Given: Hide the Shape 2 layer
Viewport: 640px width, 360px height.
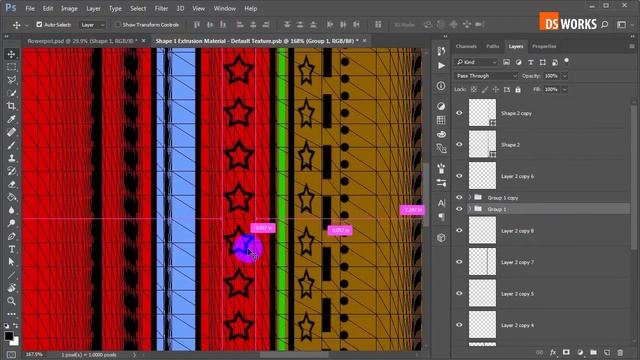Looking at the screenshot, I should (459, 144).
